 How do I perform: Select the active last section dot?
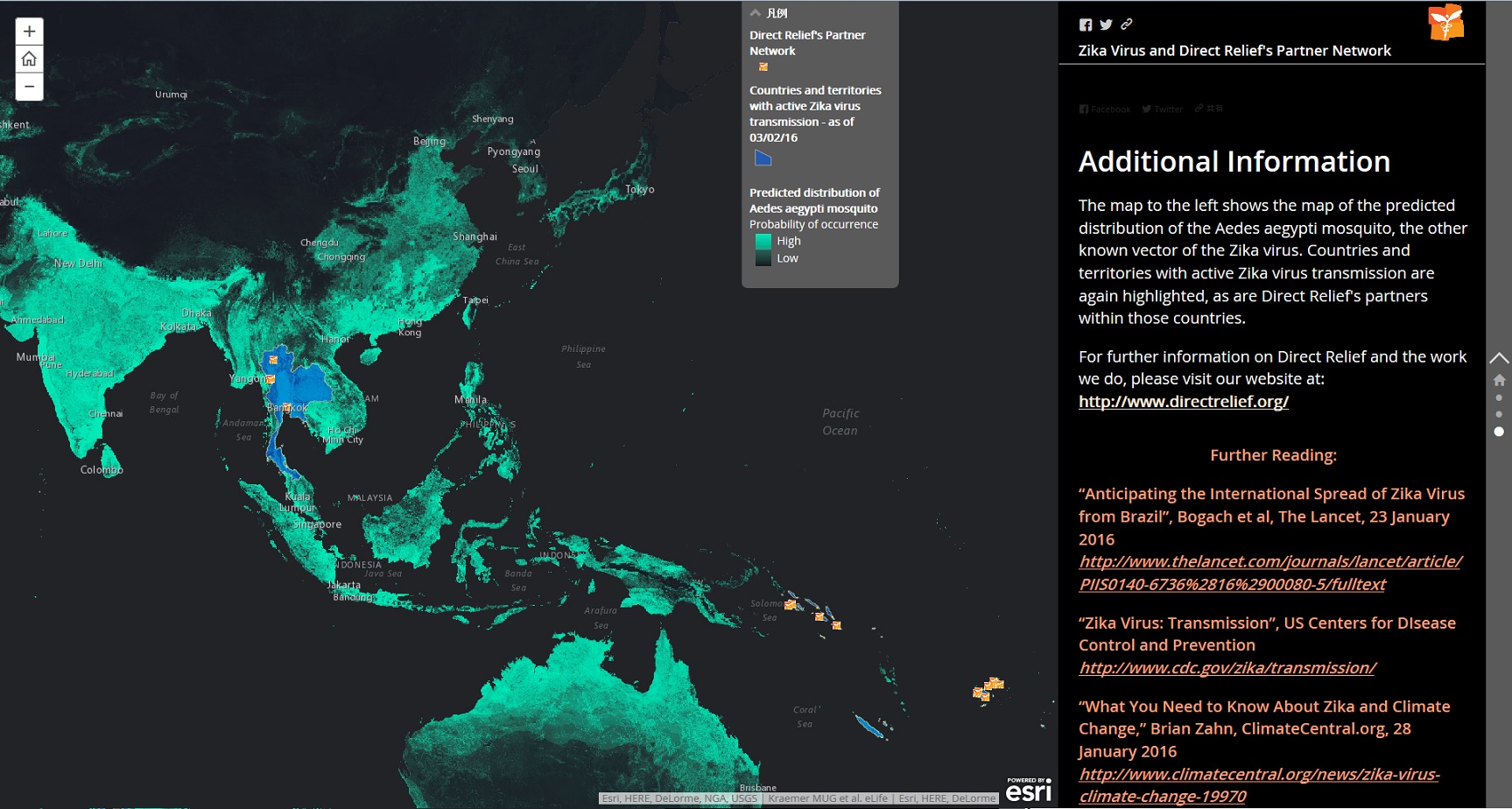(1499, 432)
